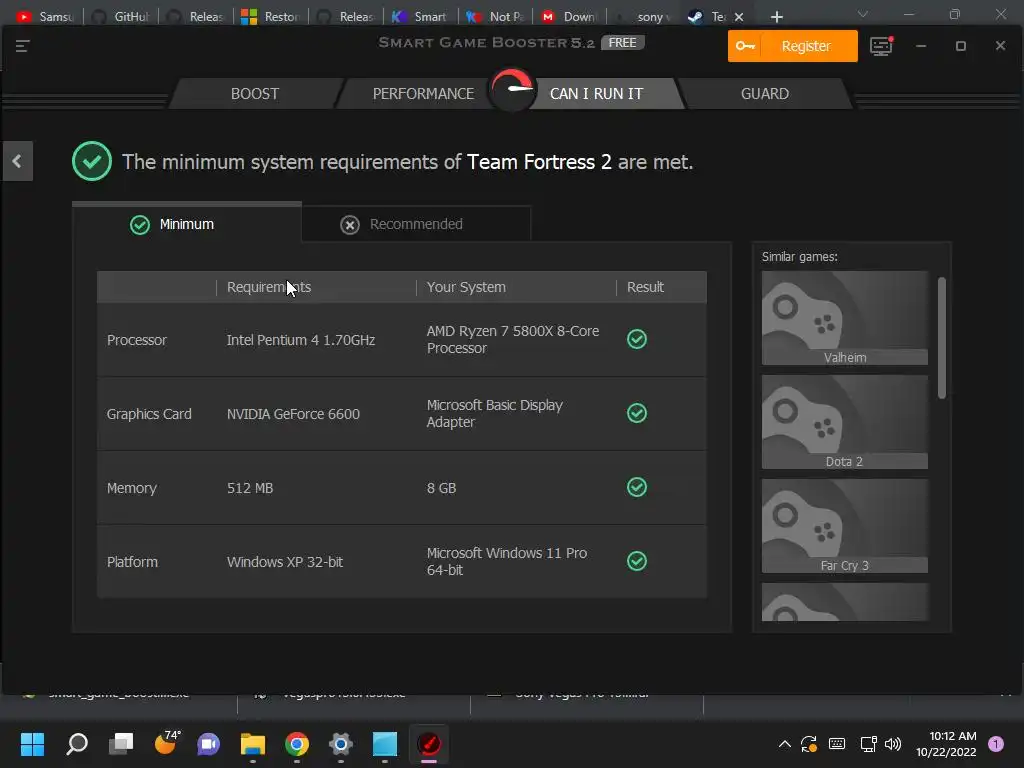The width and height of the screenshot is (1024, 768).
Task: Switch to the Samsu YouTube browser tab
Action: point(44,16)
